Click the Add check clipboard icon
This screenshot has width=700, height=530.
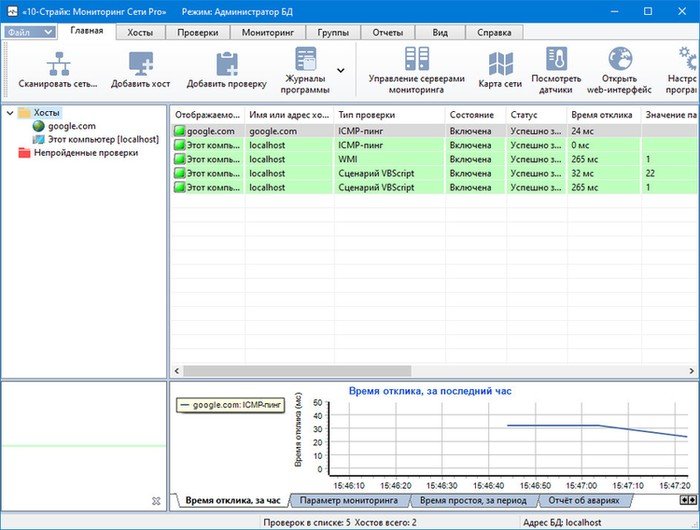(226, 62)
